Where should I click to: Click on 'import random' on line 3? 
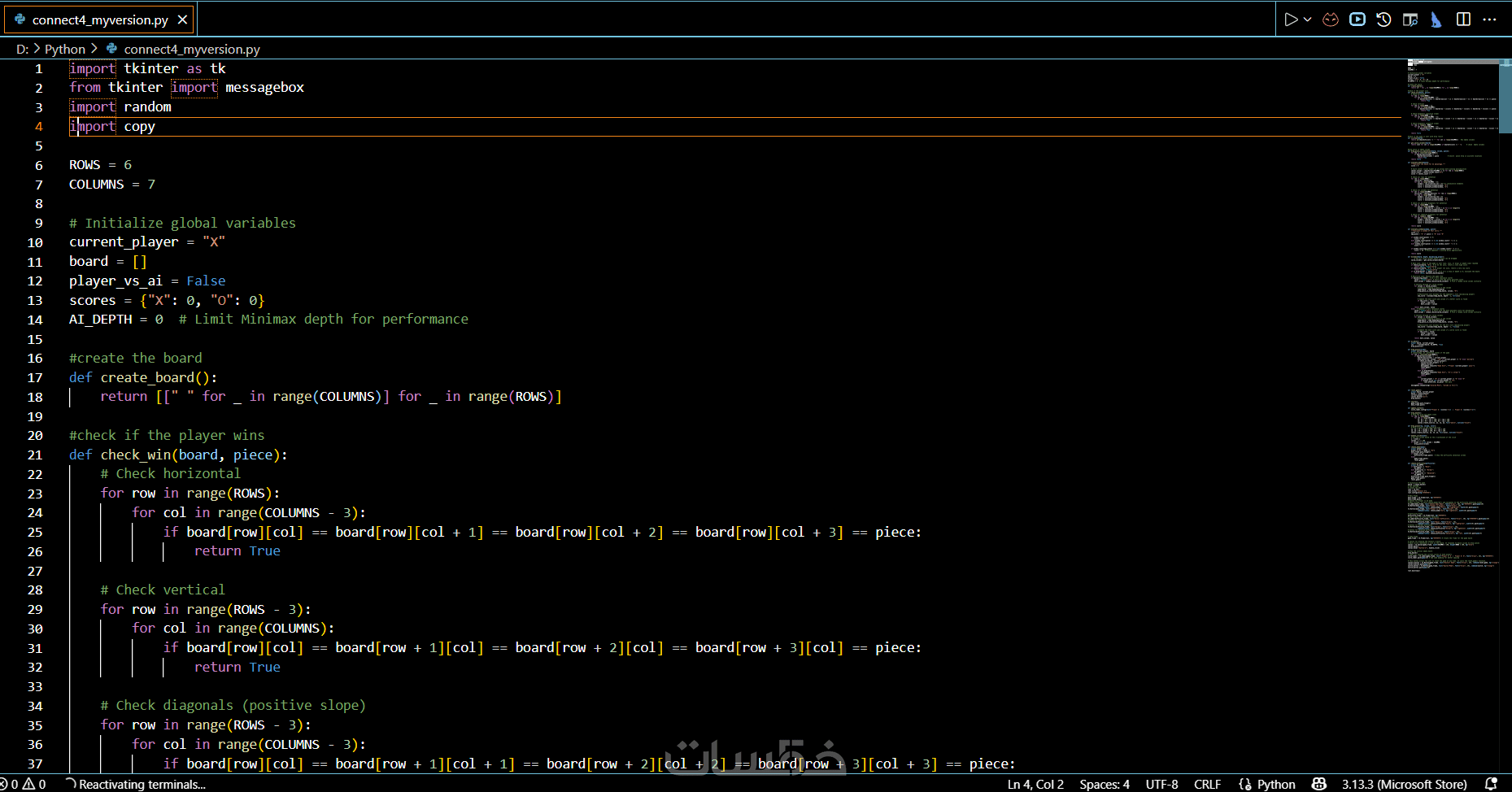tap(120, 107)
